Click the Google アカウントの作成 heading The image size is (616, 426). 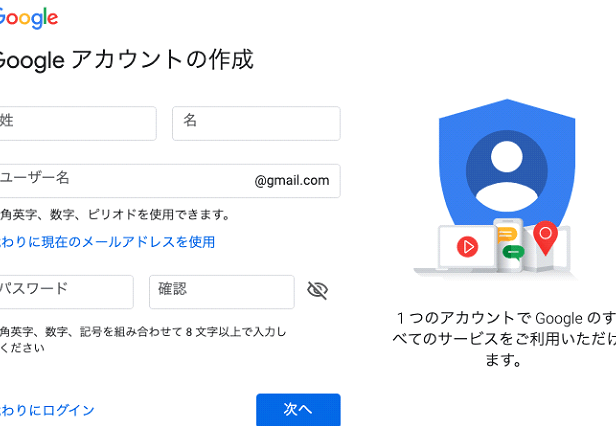[124, 60]
